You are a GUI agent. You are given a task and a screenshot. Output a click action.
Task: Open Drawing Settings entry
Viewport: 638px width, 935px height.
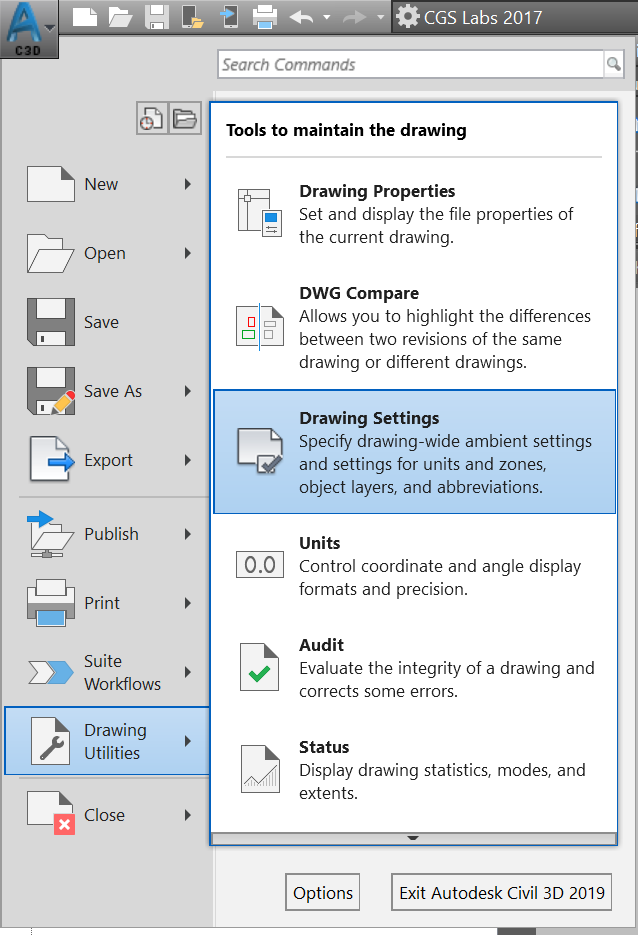[414, 451]
